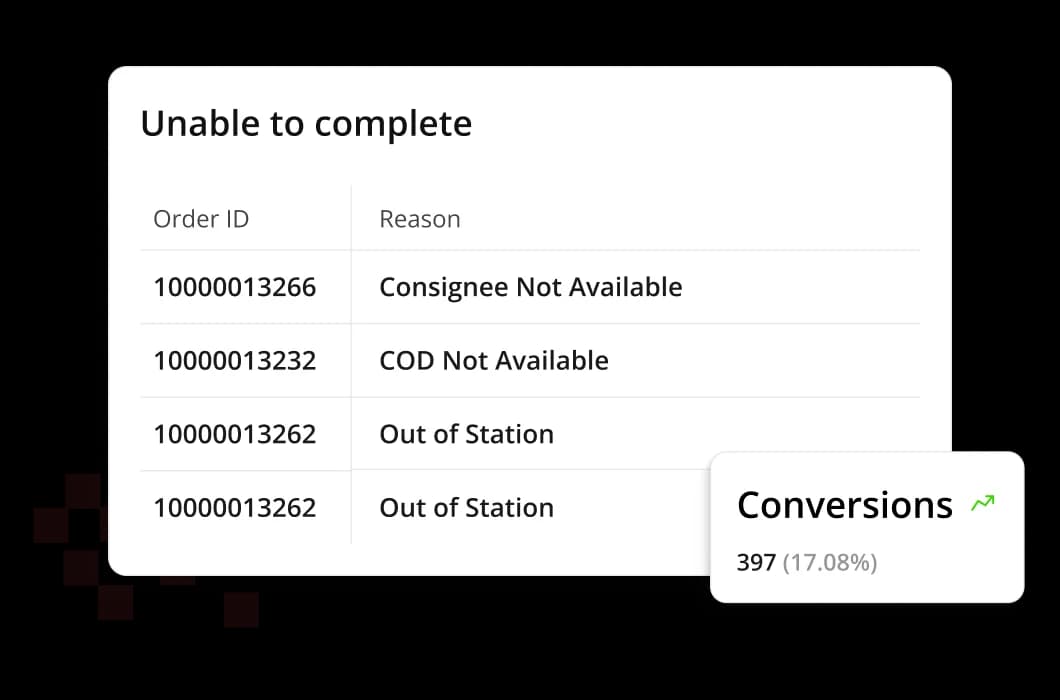Click the Unable to complete heading
1060x700 pixels.
click(305, 124)
